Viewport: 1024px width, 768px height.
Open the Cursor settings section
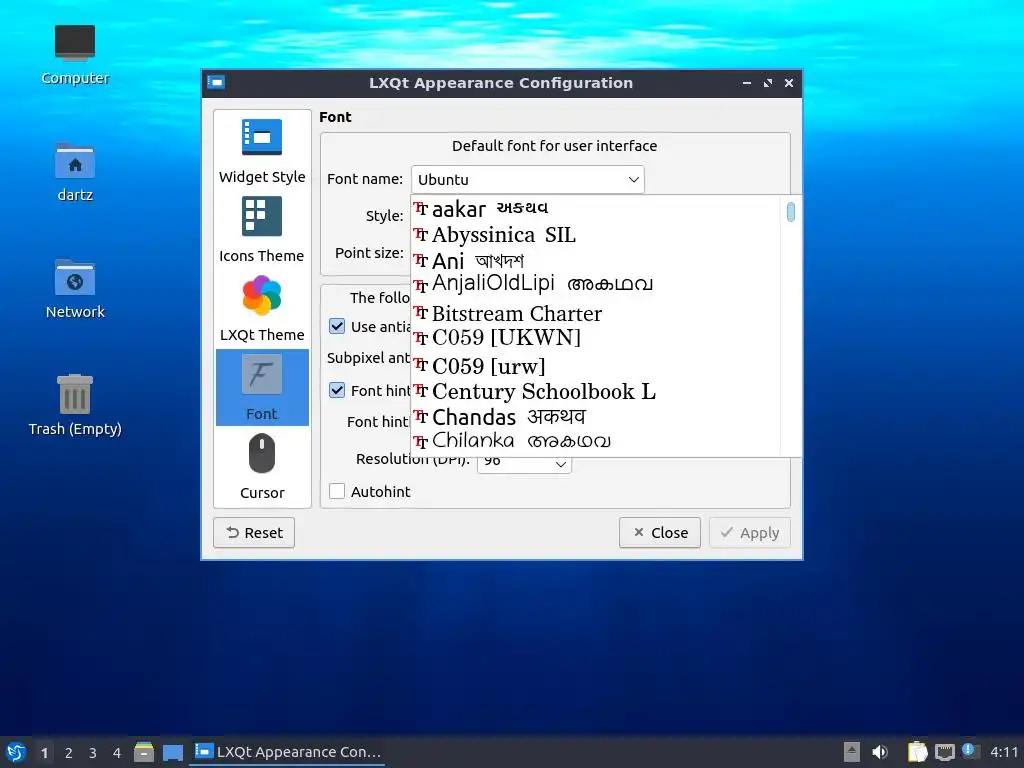(262, 466)
